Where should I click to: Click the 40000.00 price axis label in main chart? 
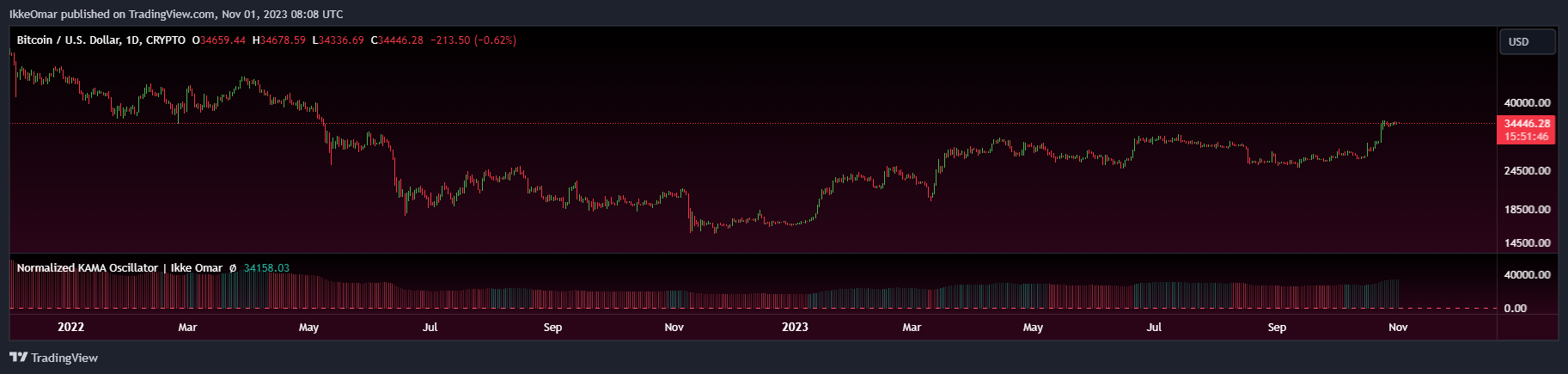pos(1527,103)
